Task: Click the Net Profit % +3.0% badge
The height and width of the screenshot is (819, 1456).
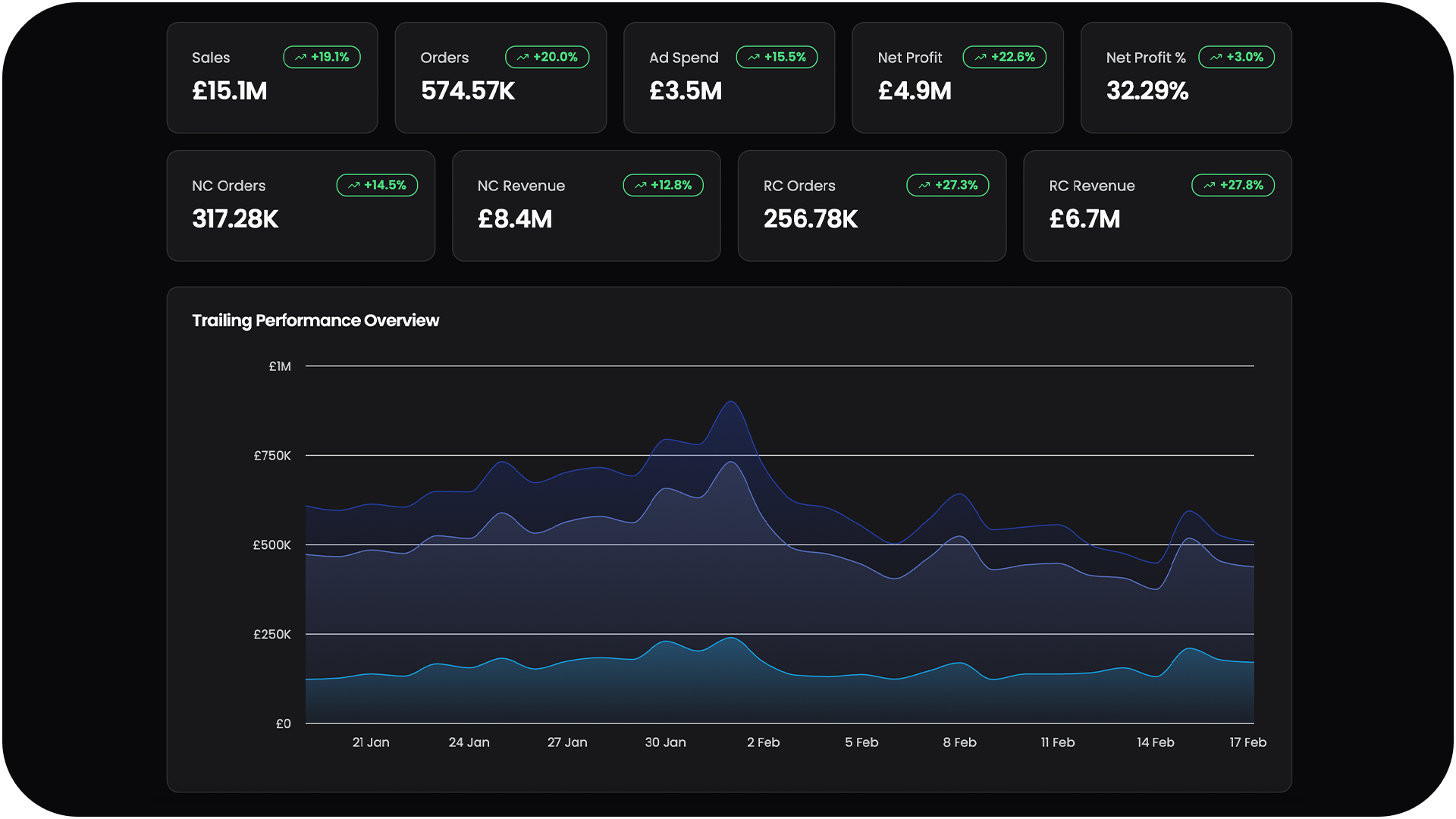Action: tap(1236, 57)
